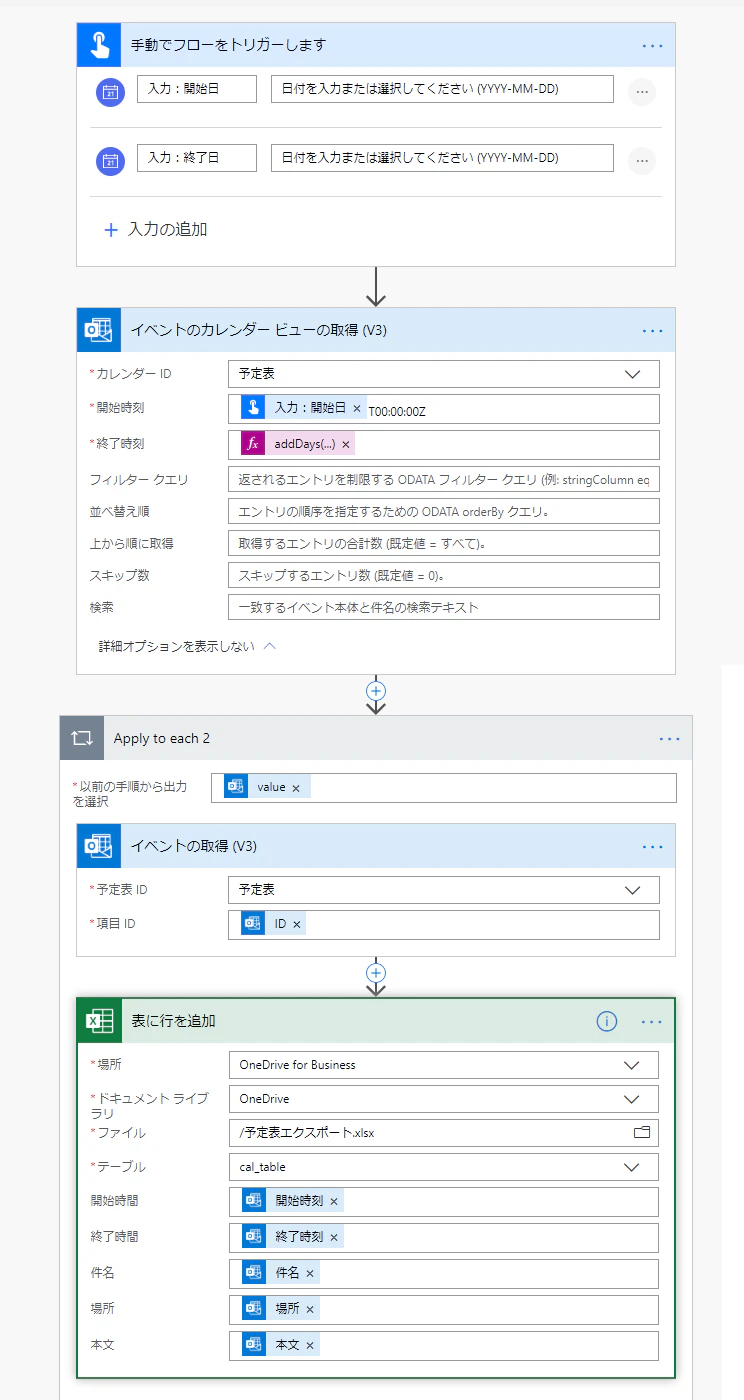This screenshot has width=744, height=1400.
Task: Click the info icon on 表に行を追加
Action: click(606, 1021)
